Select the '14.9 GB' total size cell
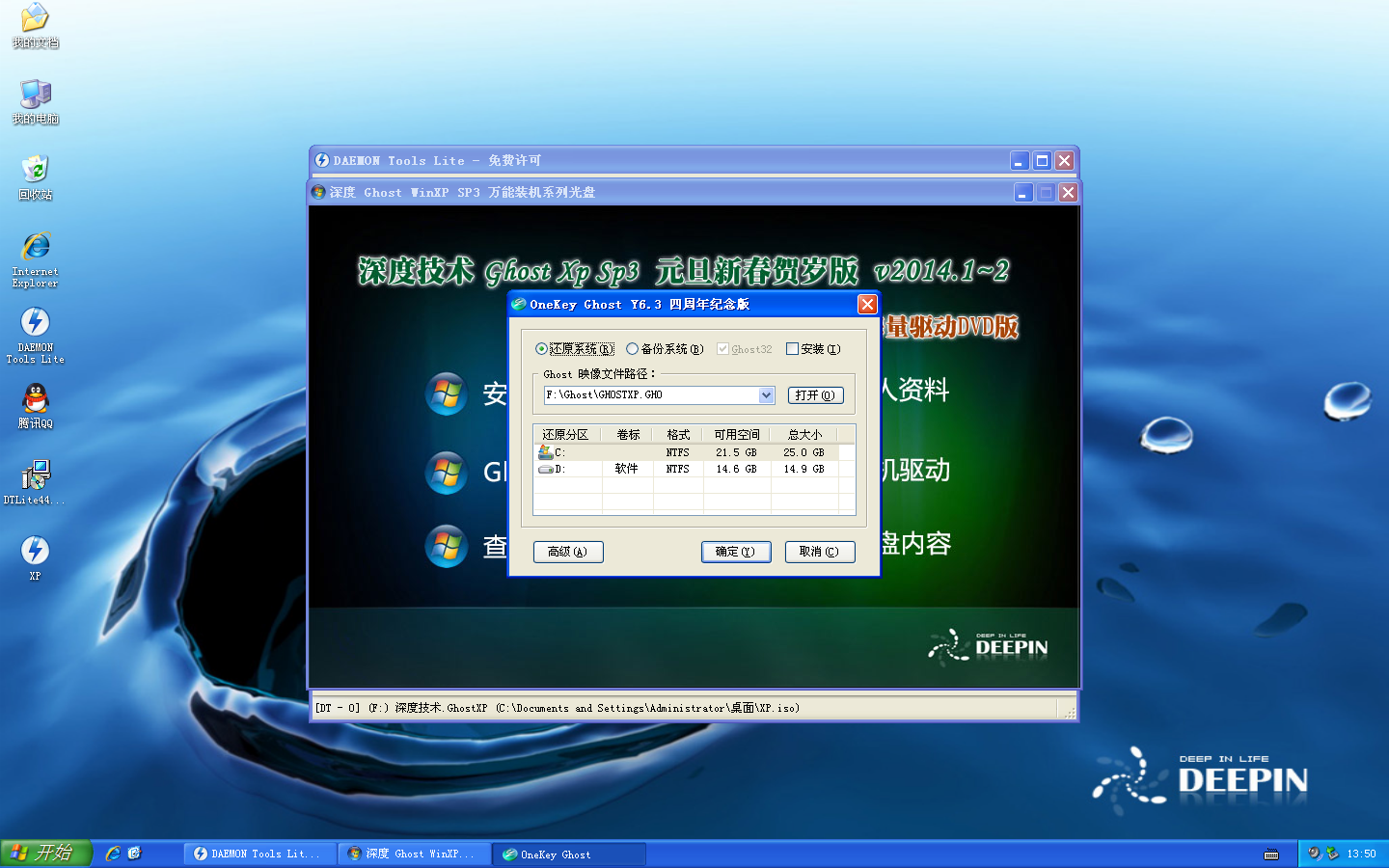The width and height of the screenshot is (1389, 868). click(803, 470)
